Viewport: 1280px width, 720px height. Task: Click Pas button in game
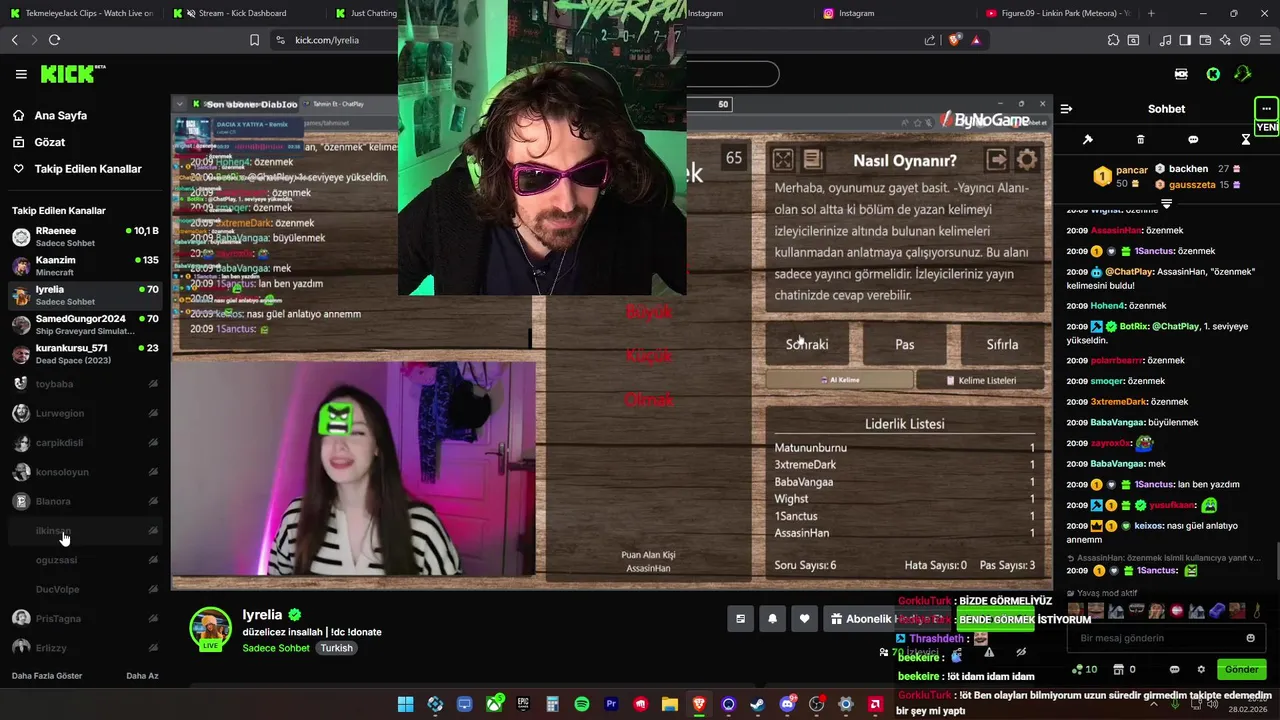click(904, 344)
